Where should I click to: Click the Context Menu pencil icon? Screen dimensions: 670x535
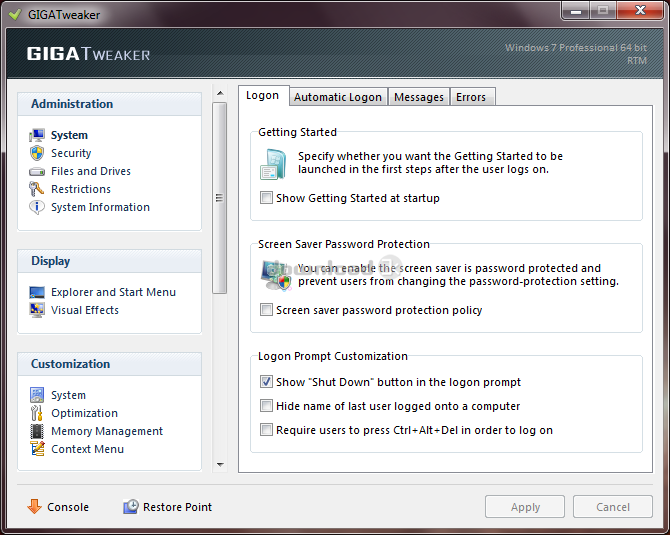point(37,449)
